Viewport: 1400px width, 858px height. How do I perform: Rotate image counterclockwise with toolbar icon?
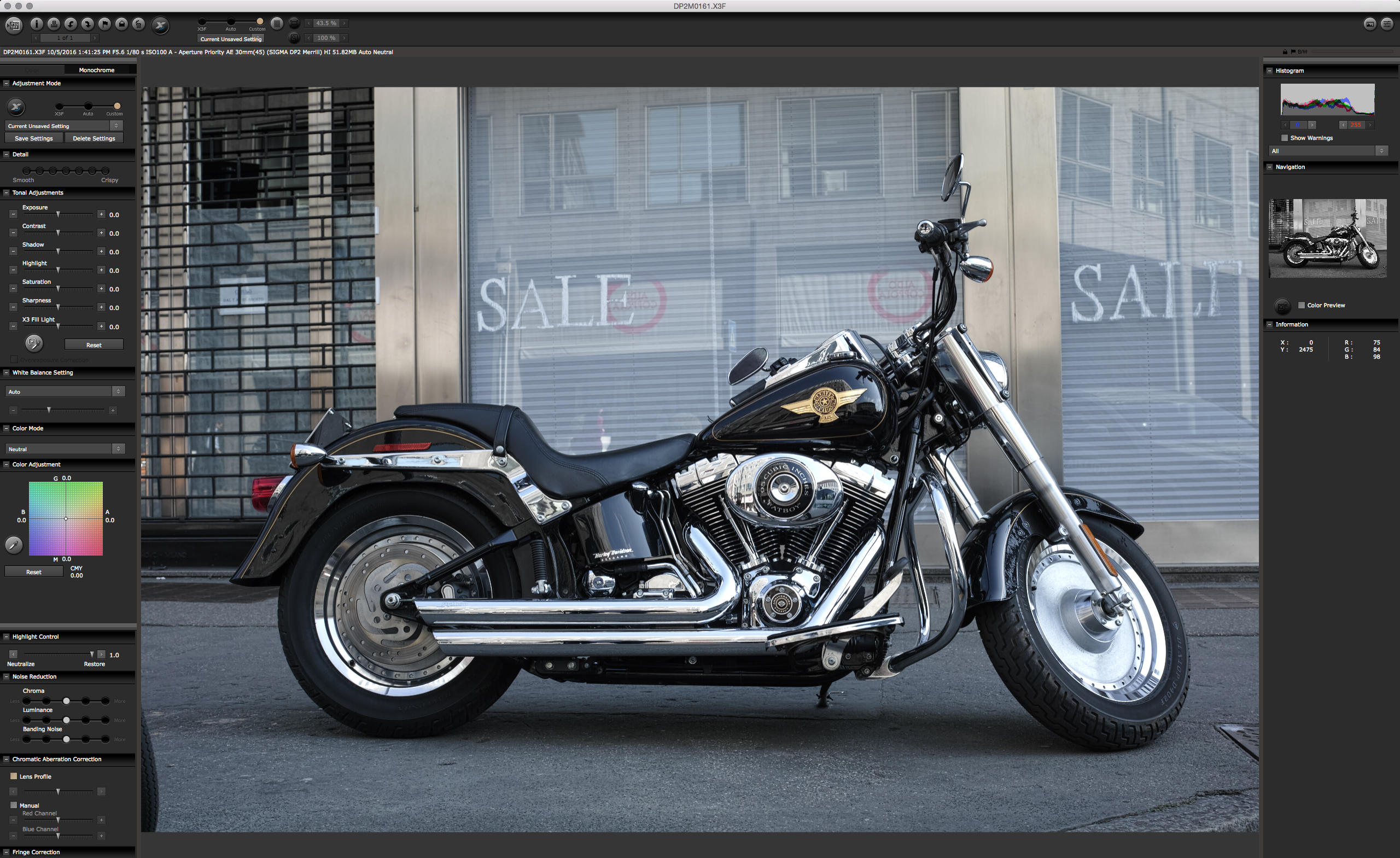[71, 24]
